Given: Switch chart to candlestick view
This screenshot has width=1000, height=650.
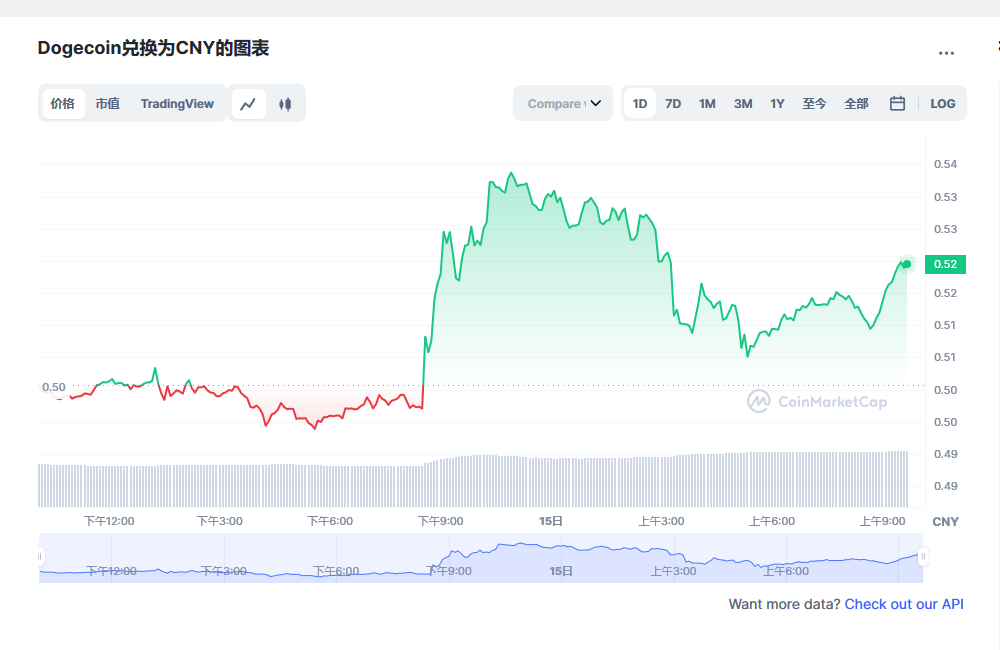Looking at the screenshot, I should pos(285,103).
